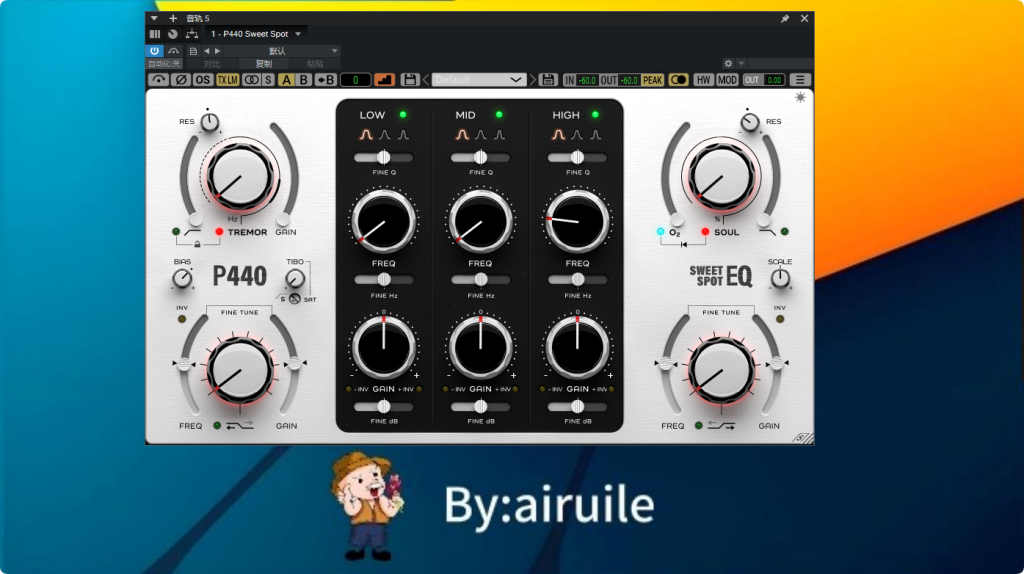Toggle the brightness sun icon
Screen dimensions: 1024x574
pyautogui.click(x=800, y=97)
